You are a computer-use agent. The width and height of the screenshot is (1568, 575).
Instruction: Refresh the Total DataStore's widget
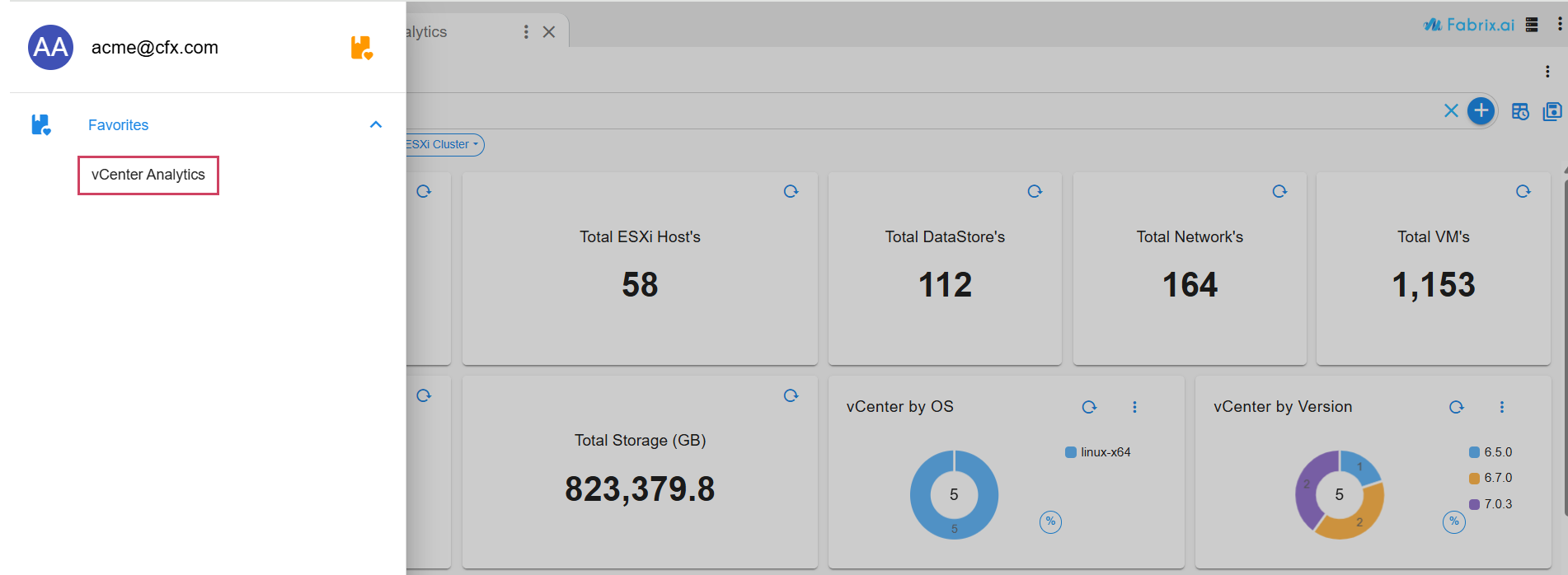coord(1035,191)
